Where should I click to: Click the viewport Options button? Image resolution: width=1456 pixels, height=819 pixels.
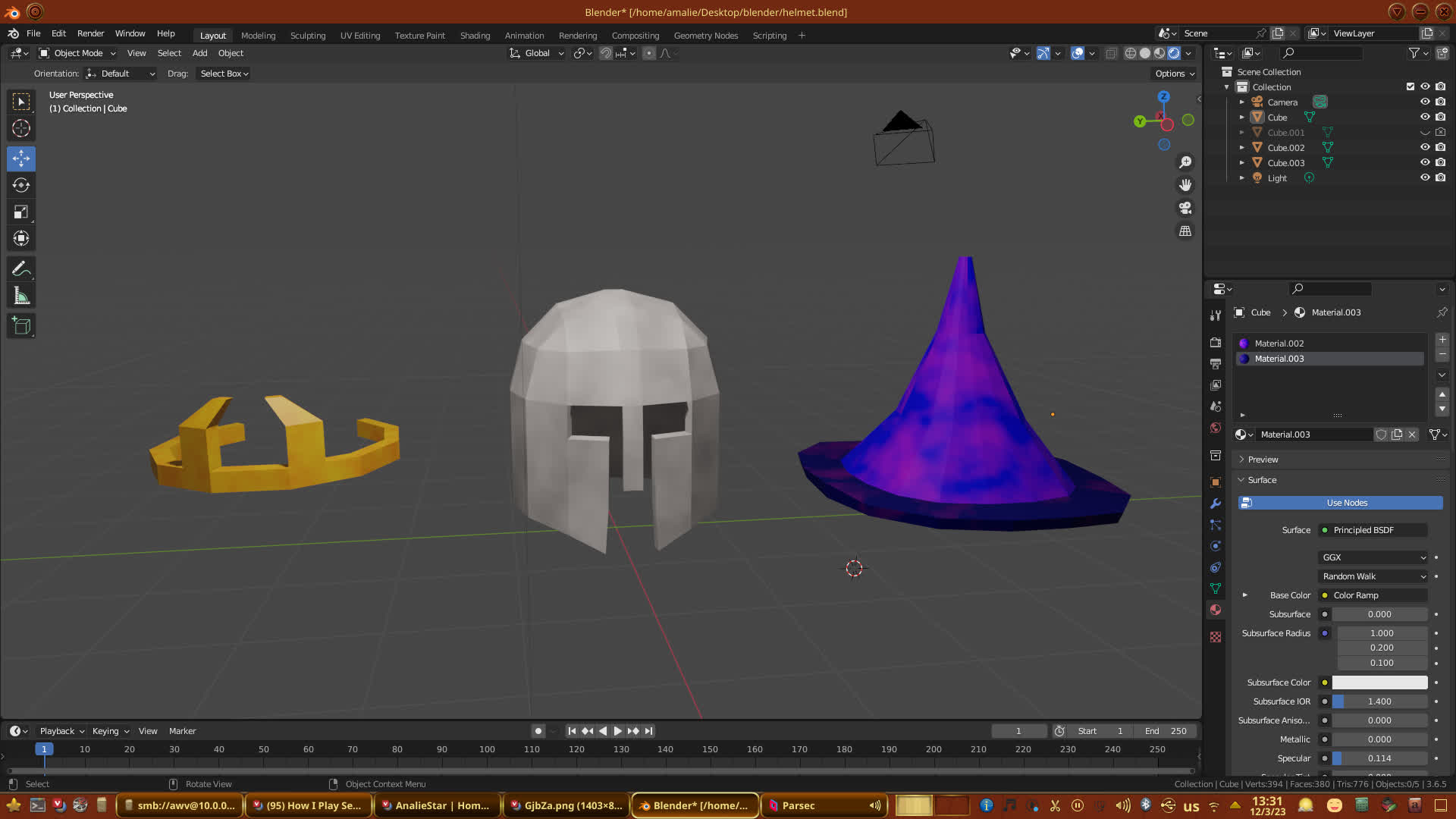1175,74
